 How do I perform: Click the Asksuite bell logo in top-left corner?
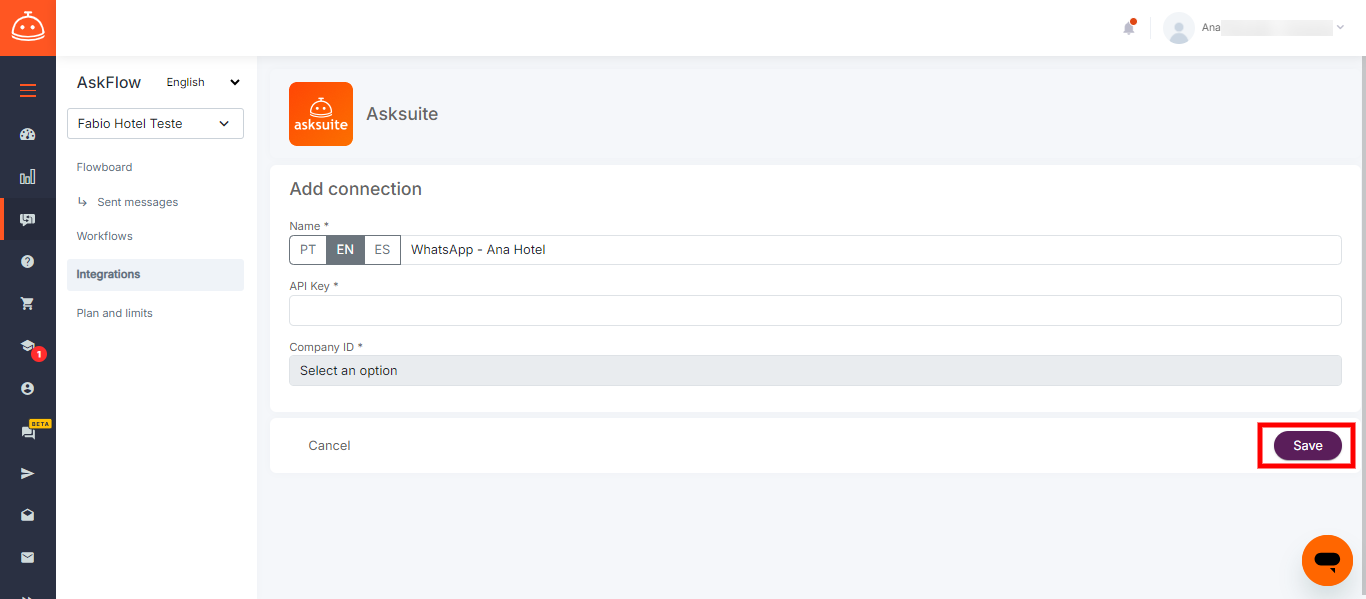click(28, 27)
